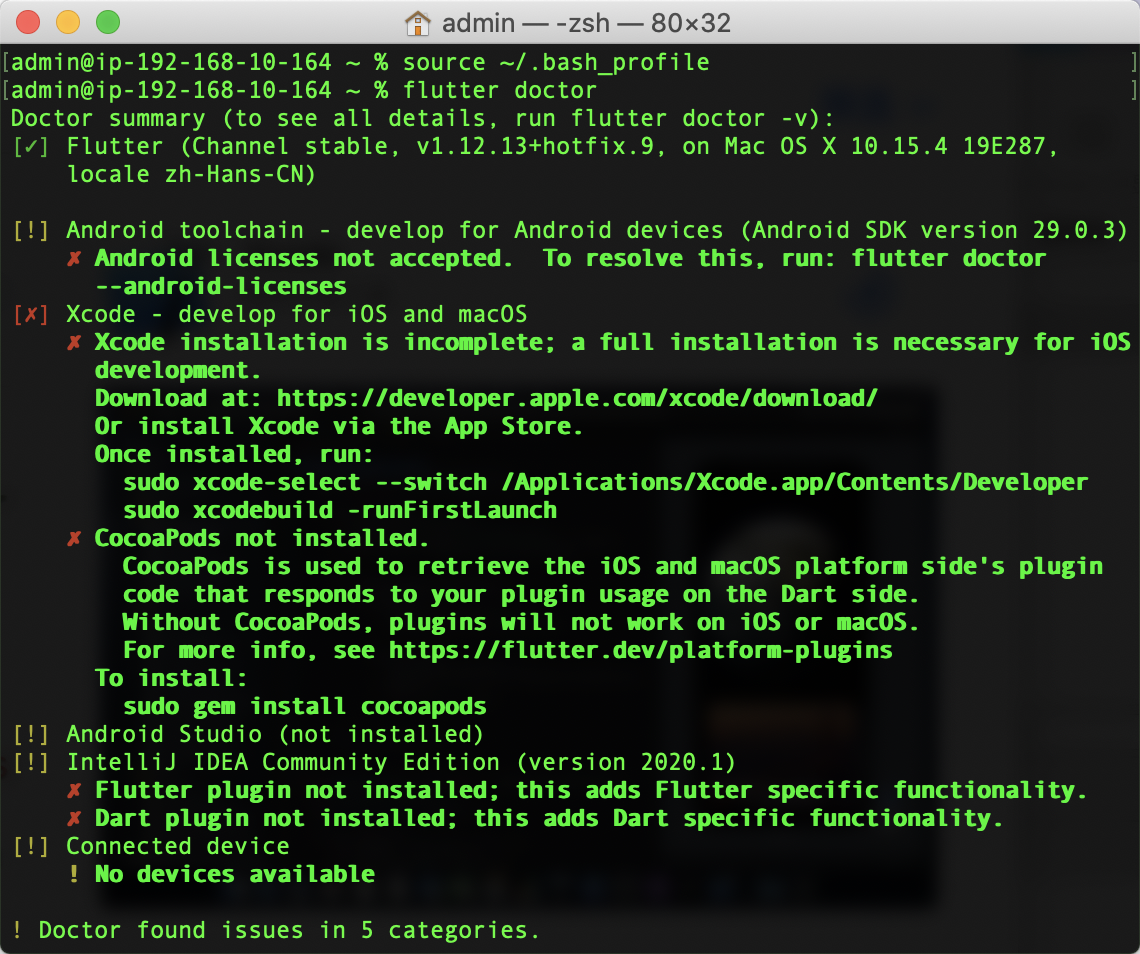This screenshot has width=1140, height=954.
Task: Click 'Android Studio (not installed)' line
Action: pos(275,734)
